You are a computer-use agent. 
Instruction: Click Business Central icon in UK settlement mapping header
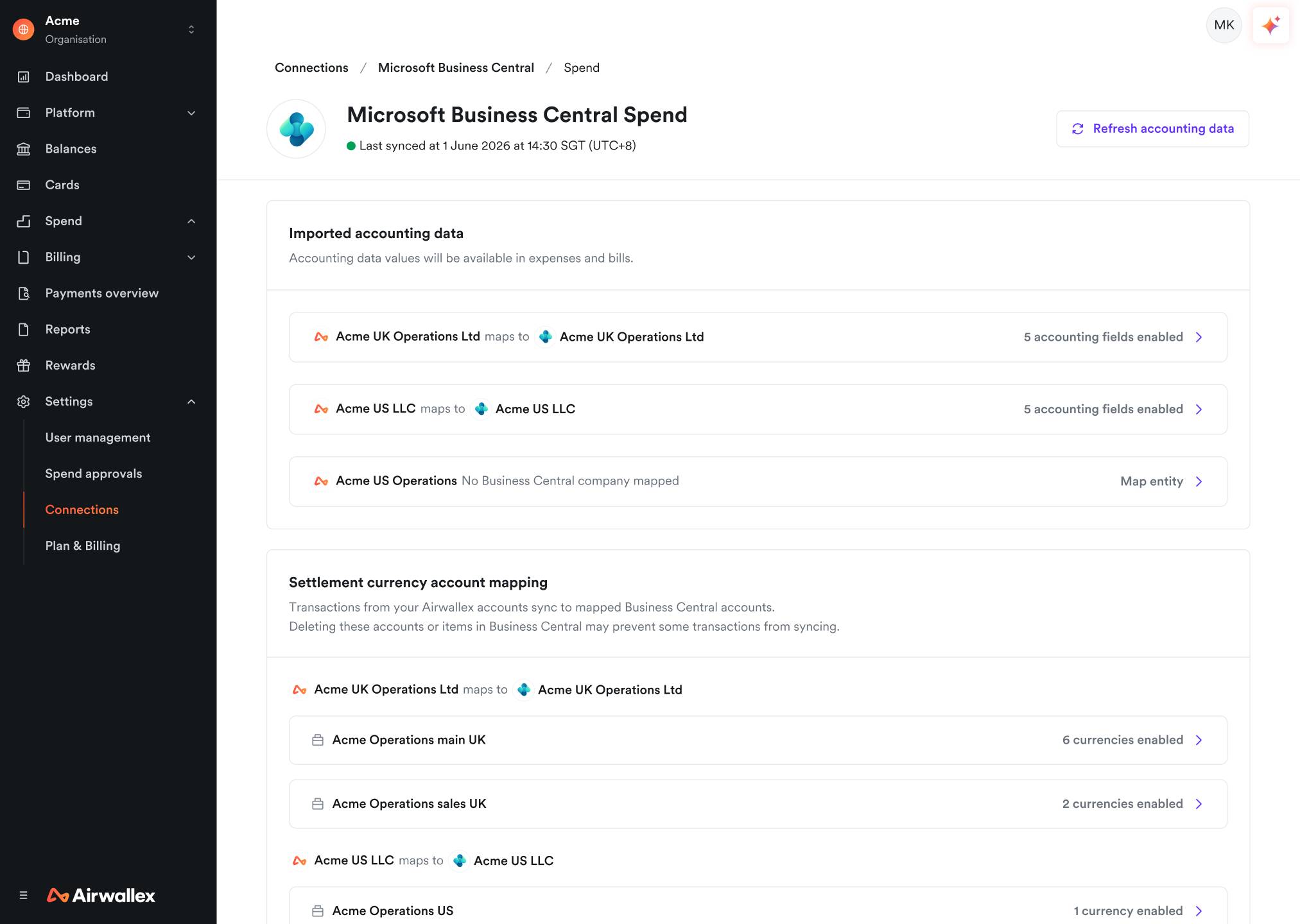click(524, 690)
